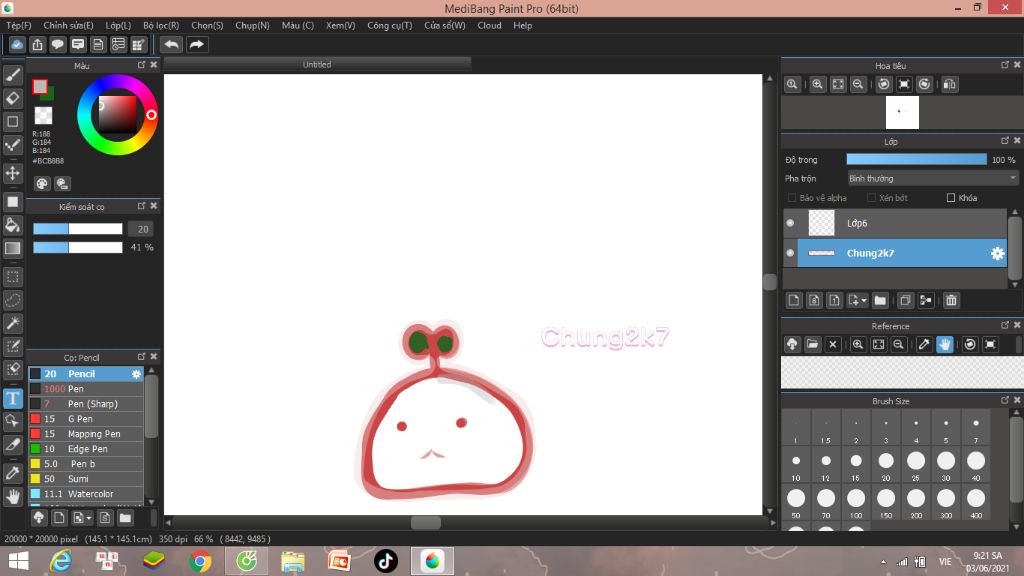Viewport: 1024px width, 576px height.
Task: Click the Redo arrow
Action: click(x=196, y=44)
